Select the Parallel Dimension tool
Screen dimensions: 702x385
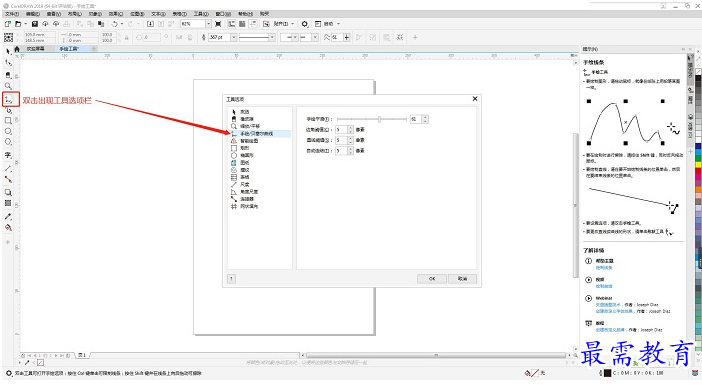click(x=8, y=169)
